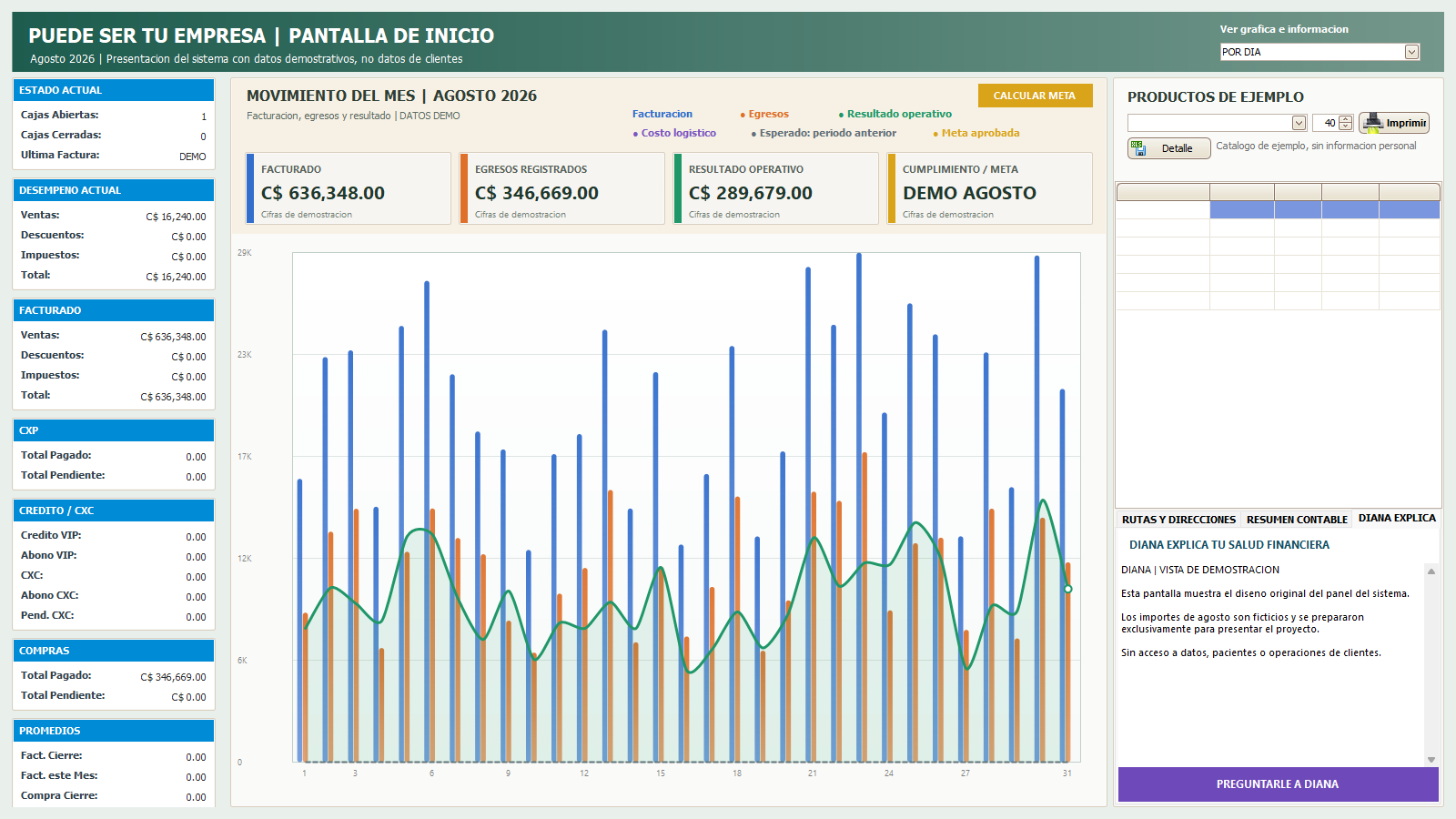The width and height of the screenshot is (1456, 819).
Task: Print the catalog with the Imprimir printer button
Action: (1394, 123)
